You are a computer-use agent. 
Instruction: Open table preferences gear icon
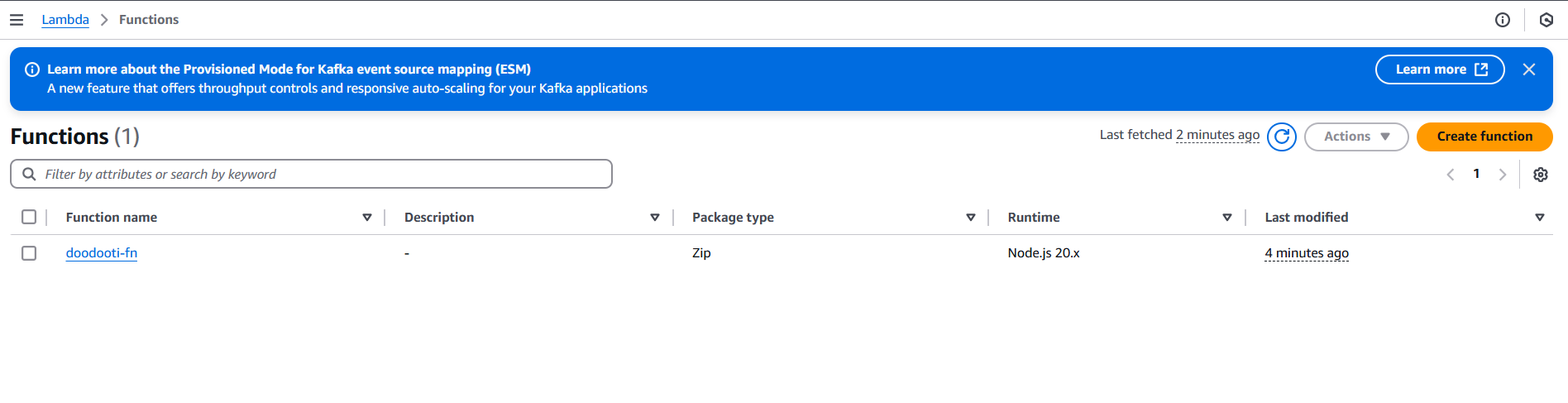(1541, 175)
